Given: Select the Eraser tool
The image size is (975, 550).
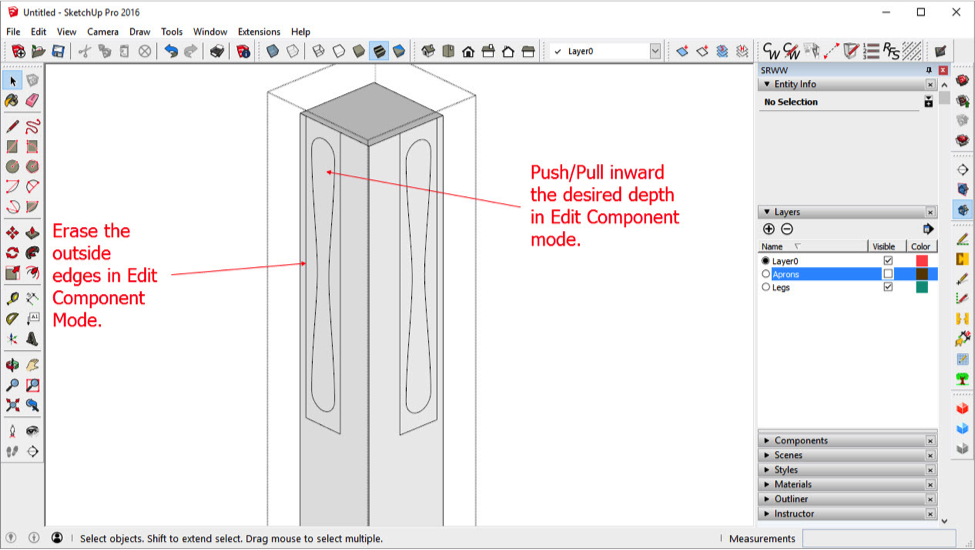Looking at the screenshot, I should tap(32, 101).
